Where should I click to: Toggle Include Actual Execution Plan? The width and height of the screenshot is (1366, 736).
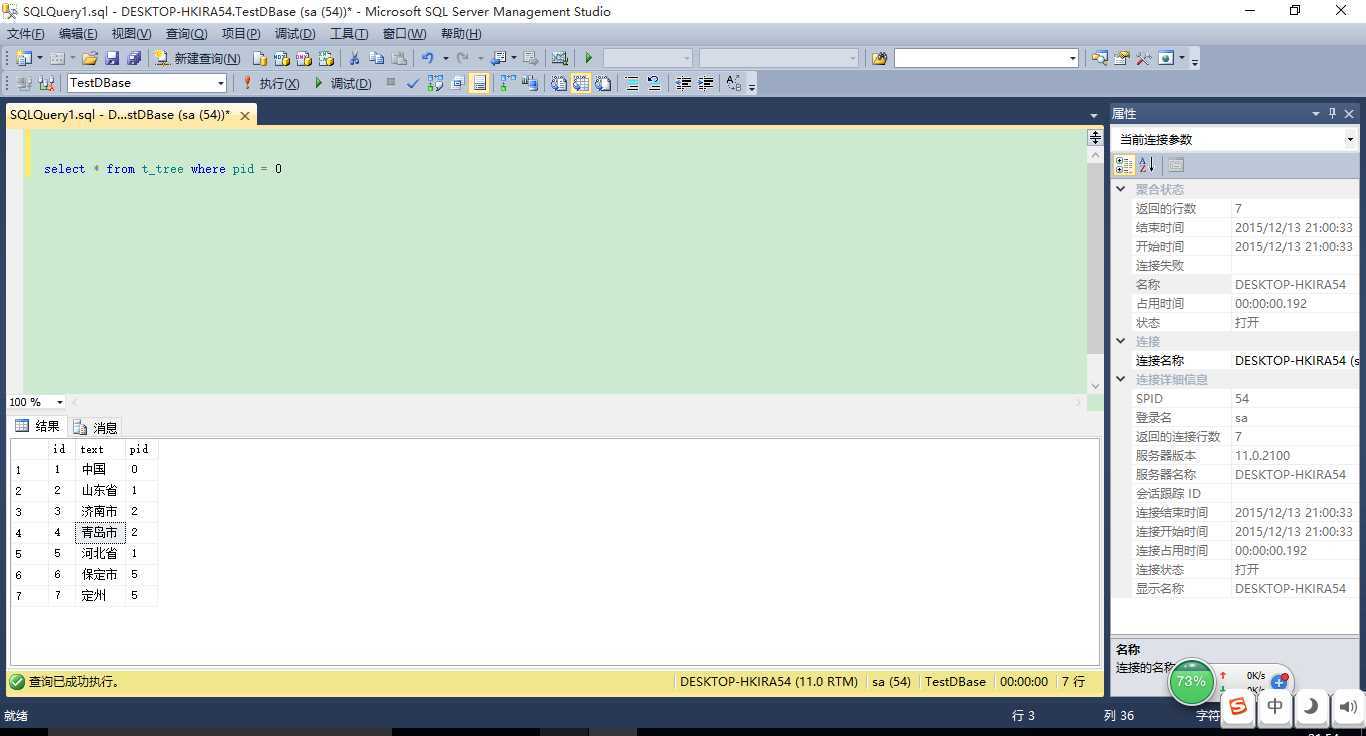pos(507,83)
